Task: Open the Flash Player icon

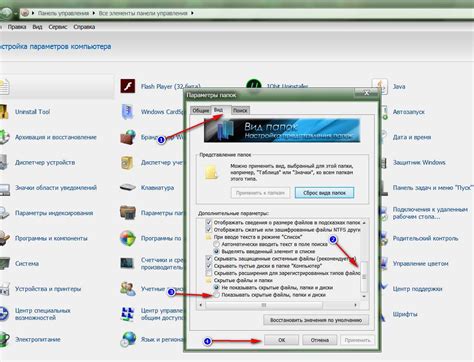Action: pyautogui.click(x=128, y=86)
